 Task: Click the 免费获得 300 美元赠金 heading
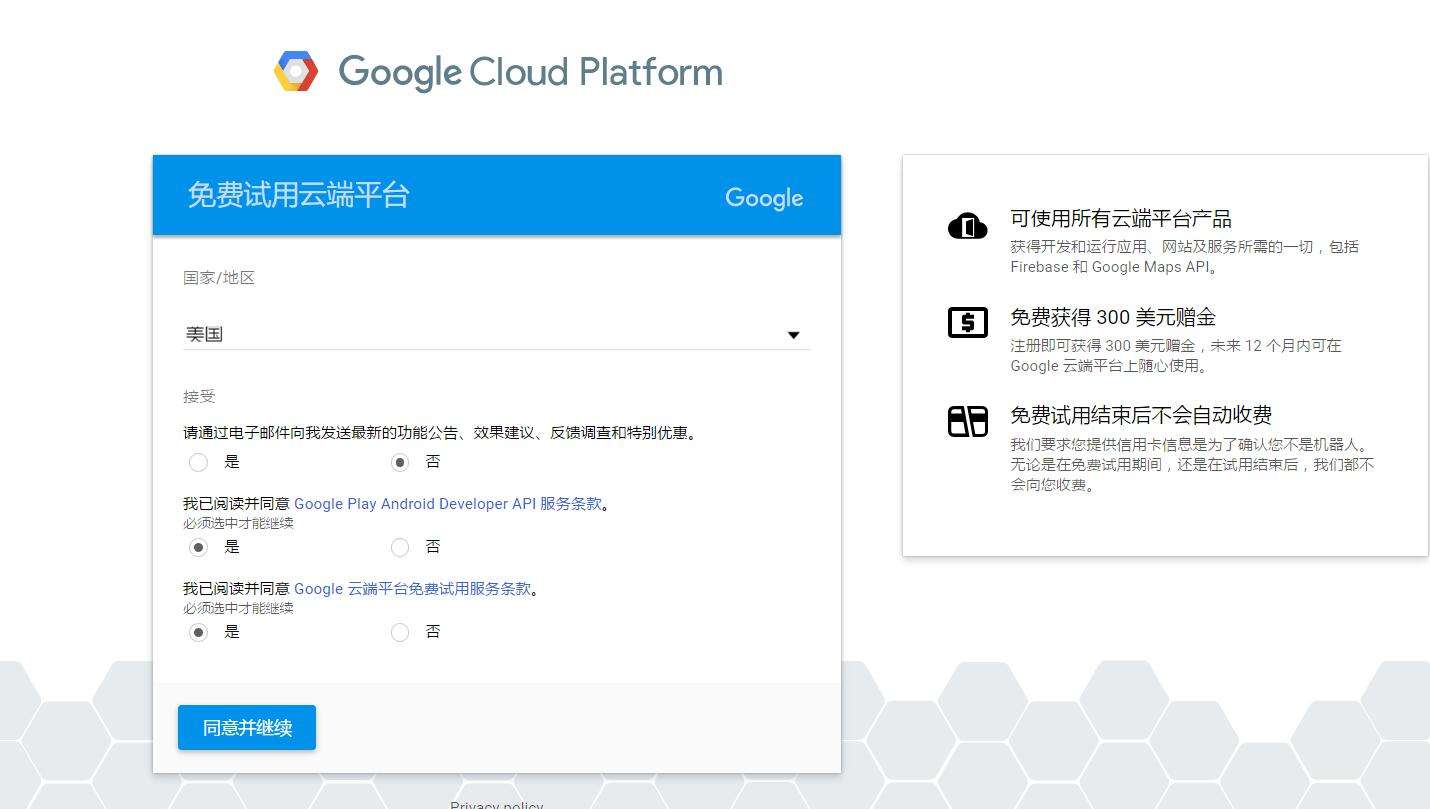click(1113, 318)
